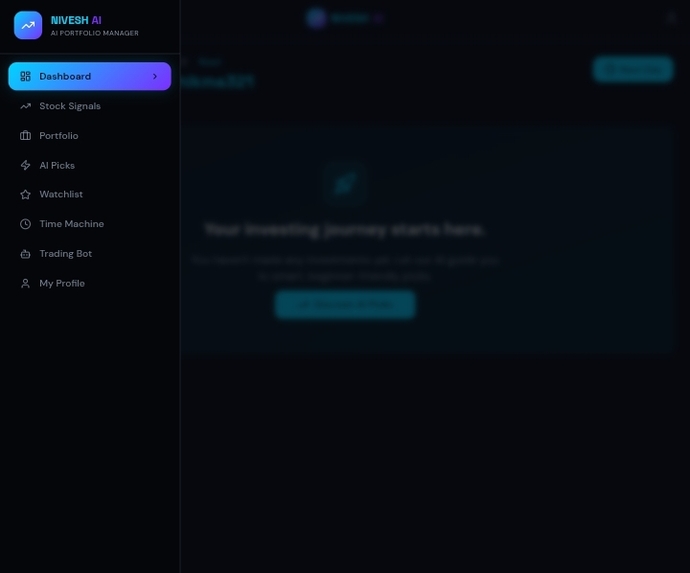Screen dimensions: 690x573
Task: Open AI Picks page
Action: click(x=90, y=165)
